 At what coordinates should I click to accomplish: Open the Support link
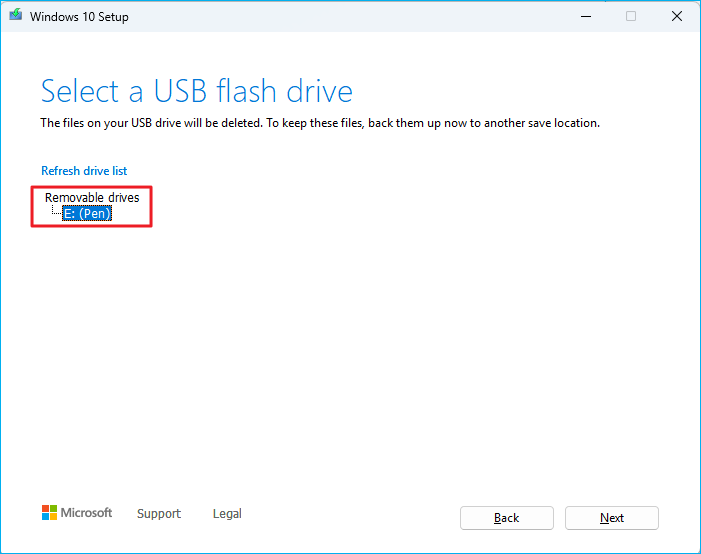point(159,514)
